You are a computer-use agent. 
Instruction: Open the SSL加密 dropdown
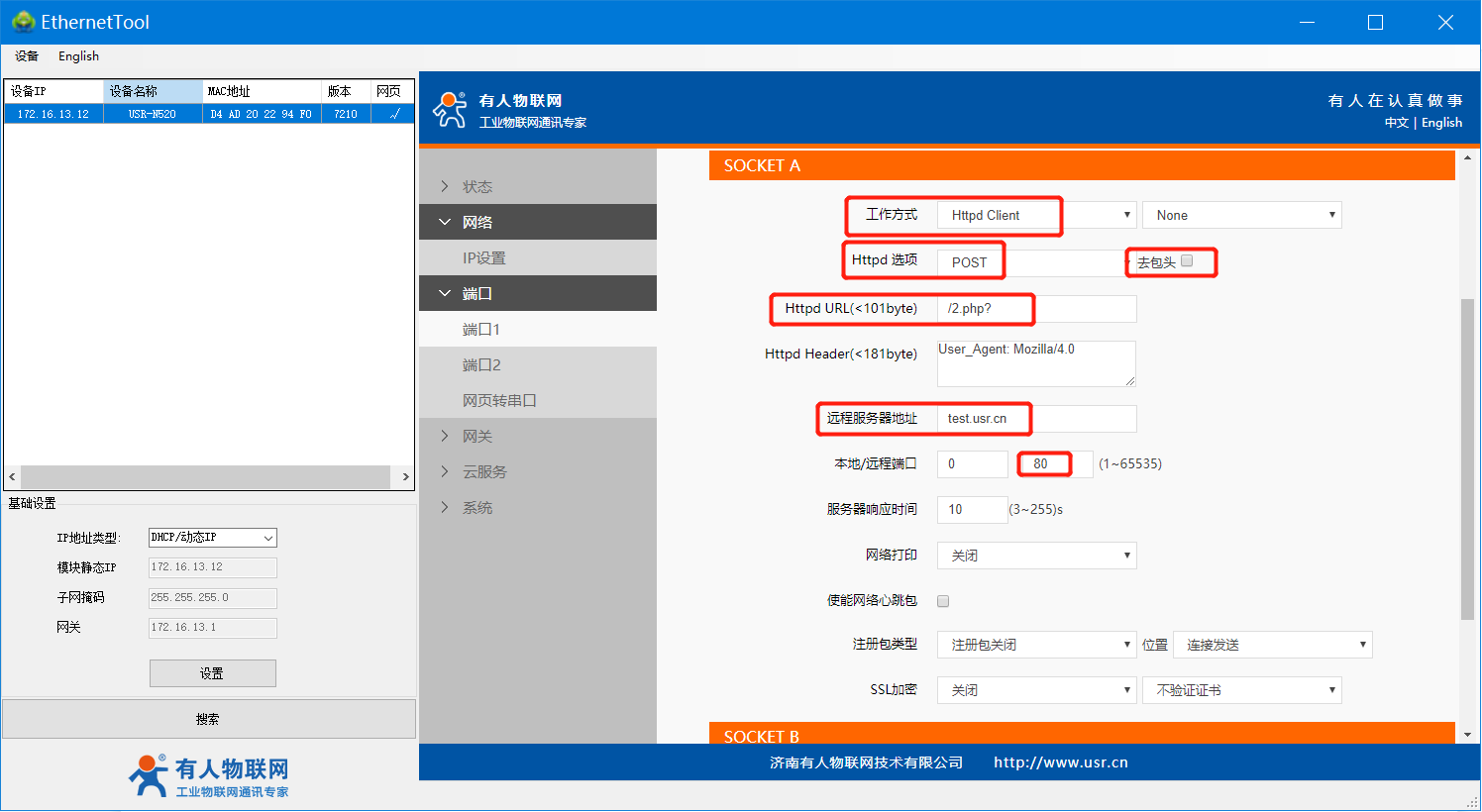click(1036, 690)
